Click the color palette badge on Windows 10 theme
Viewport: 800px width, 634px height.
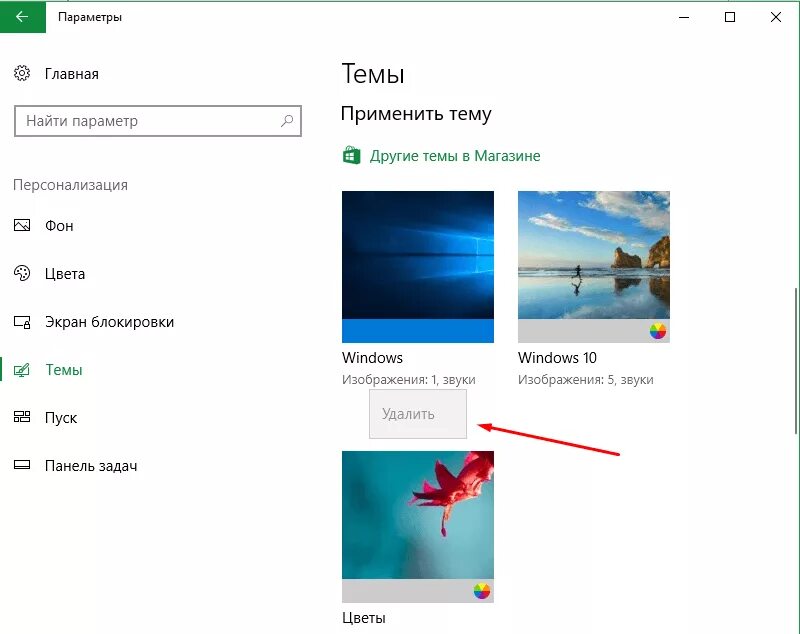coord(657,331)
